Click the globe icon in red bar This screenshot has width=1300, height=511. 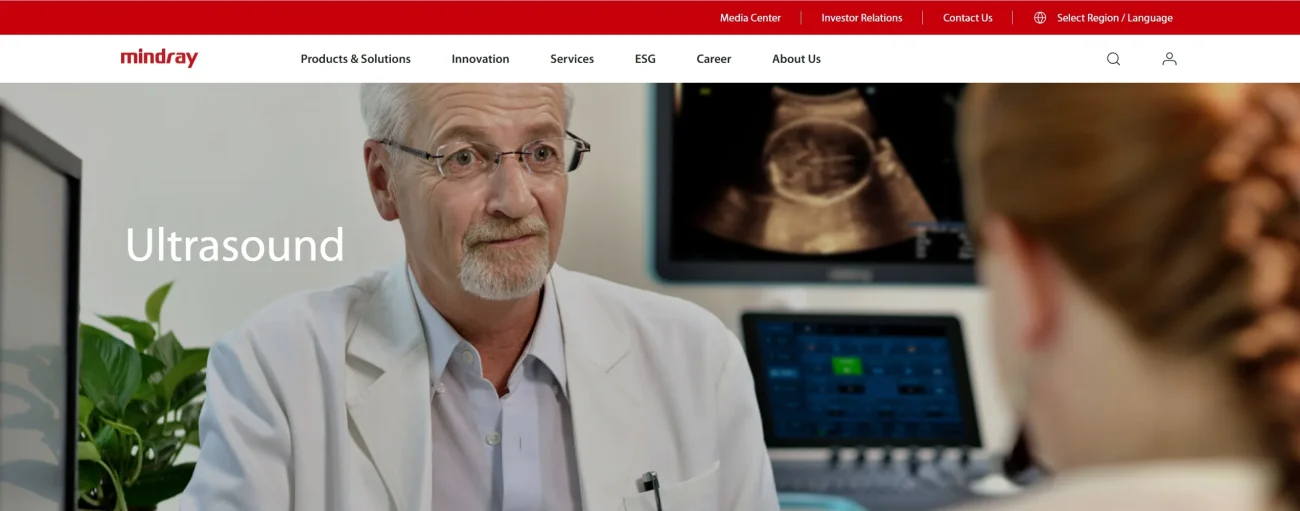tap(1040, 18)
